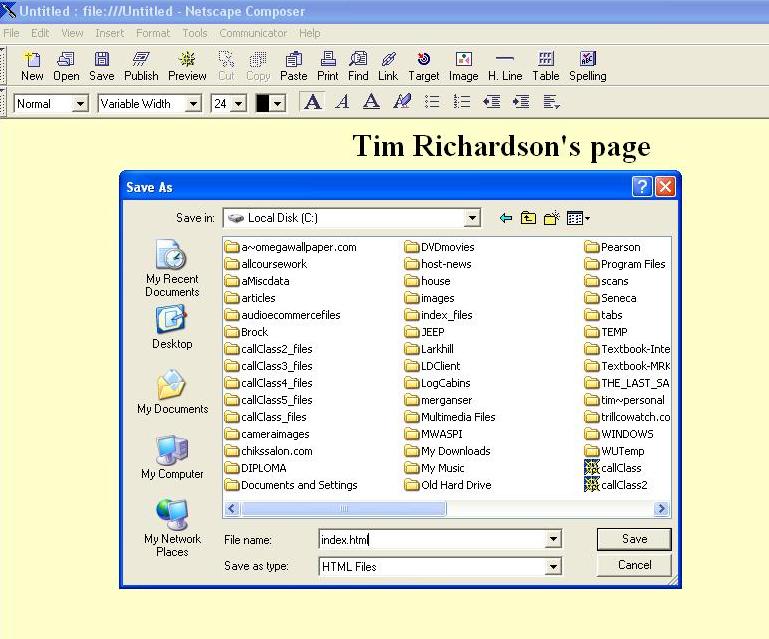Toggle the bold A formatting button
The image size is (769, 639).
click(312, 102)
